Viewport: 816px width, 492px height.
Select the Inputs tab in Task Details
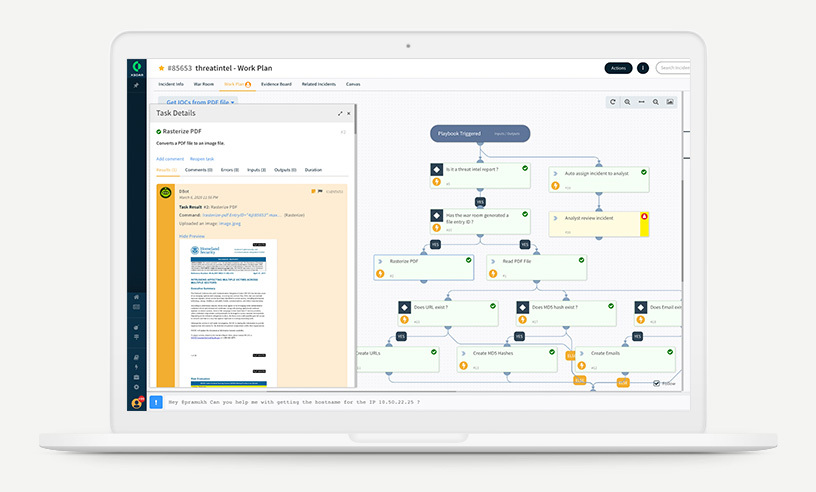(x=255, y=170)
